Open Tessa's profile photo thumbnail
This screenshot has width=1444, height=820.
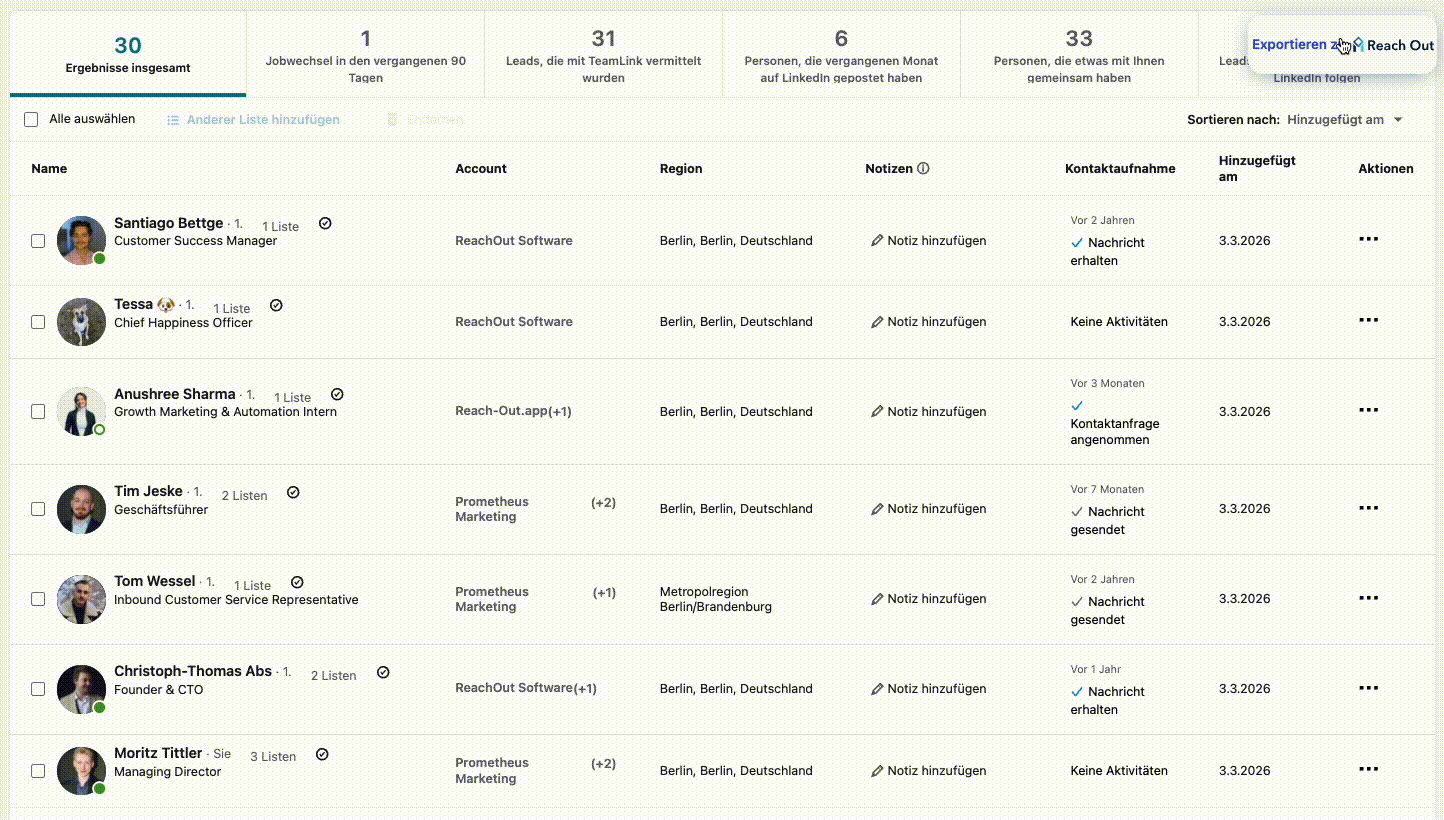point(81,322)
